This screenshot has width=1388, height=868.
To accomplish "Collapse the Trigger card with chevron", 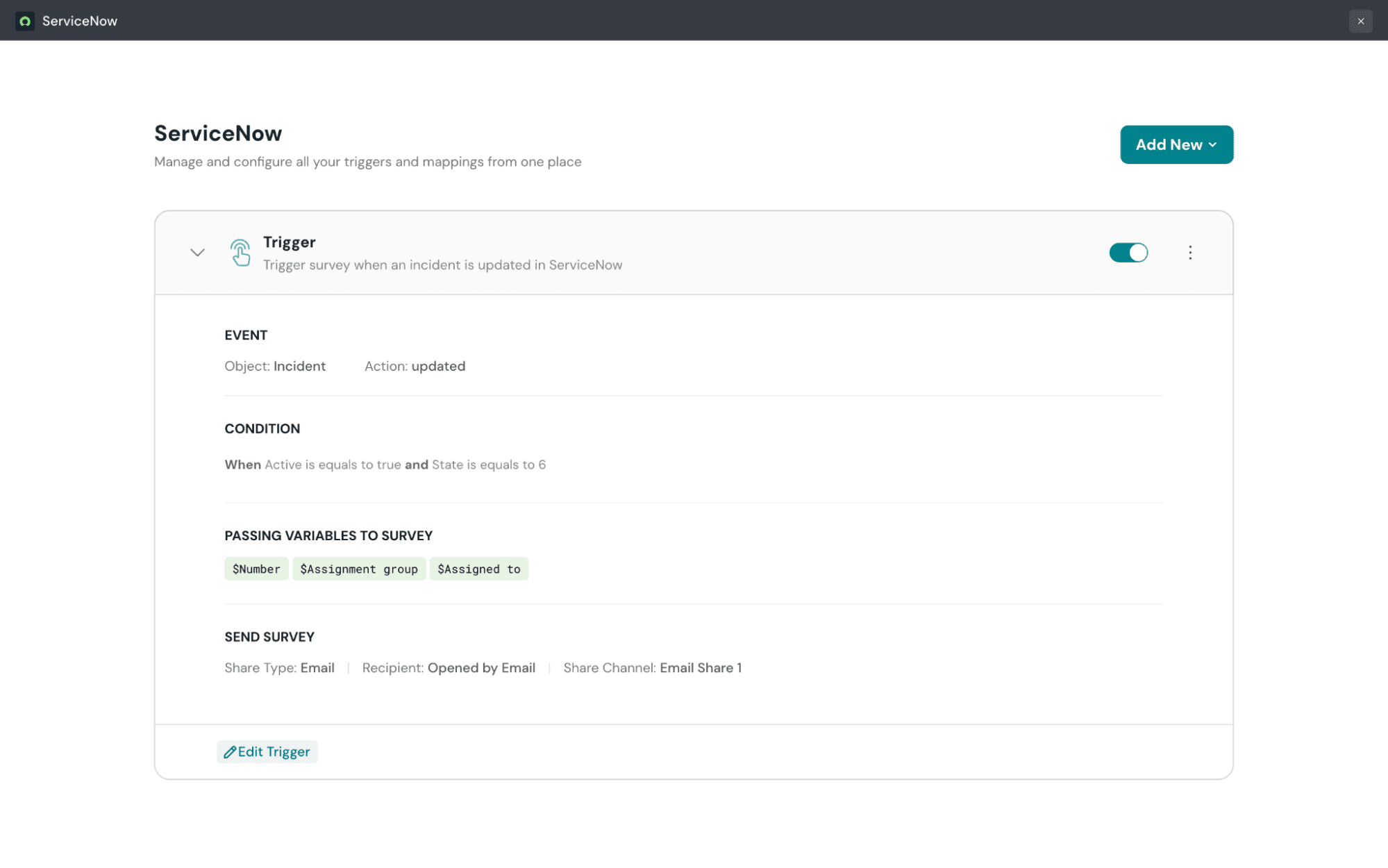I will [x=198, y=253].
